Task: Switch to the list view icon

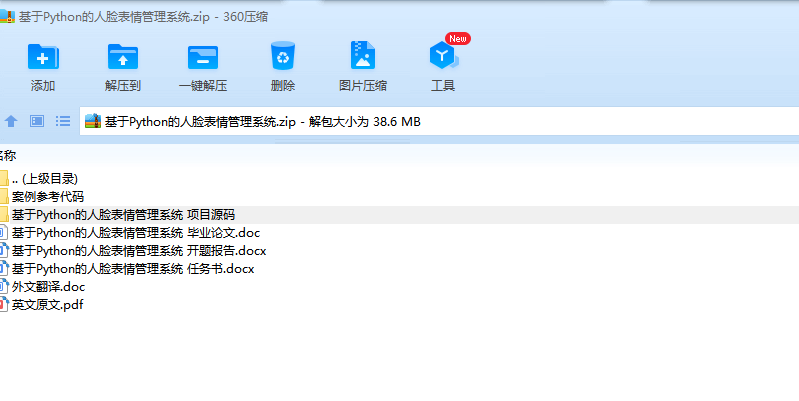Action: click(x=63, y=121)
